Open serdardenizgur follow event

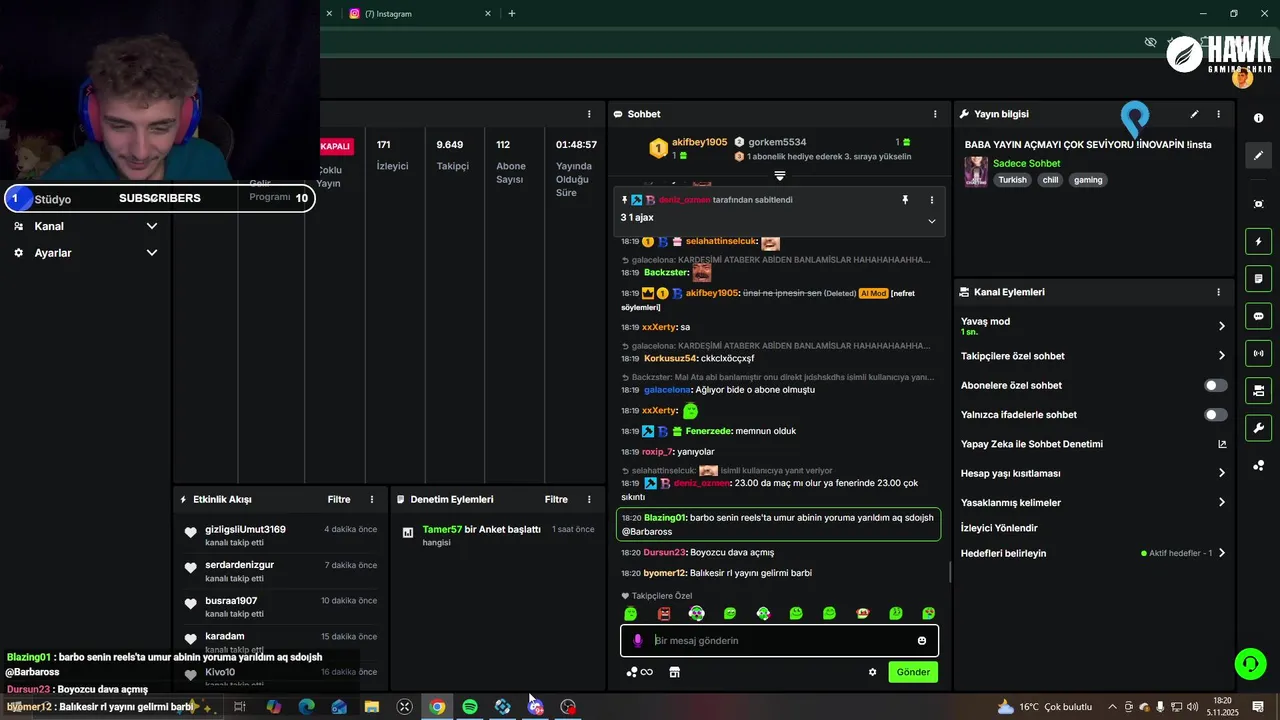click(x=280, y=571)
